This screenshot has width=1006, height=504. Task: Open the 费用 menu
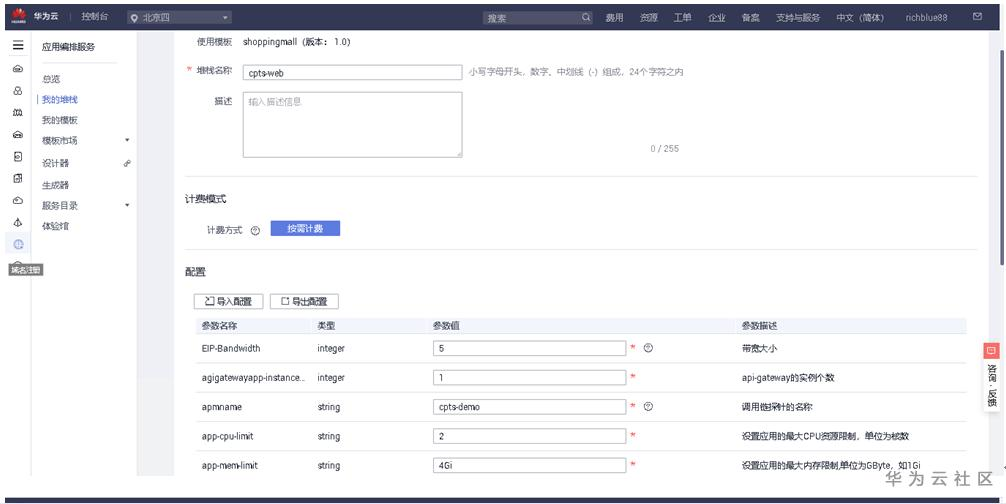[614, 18]
